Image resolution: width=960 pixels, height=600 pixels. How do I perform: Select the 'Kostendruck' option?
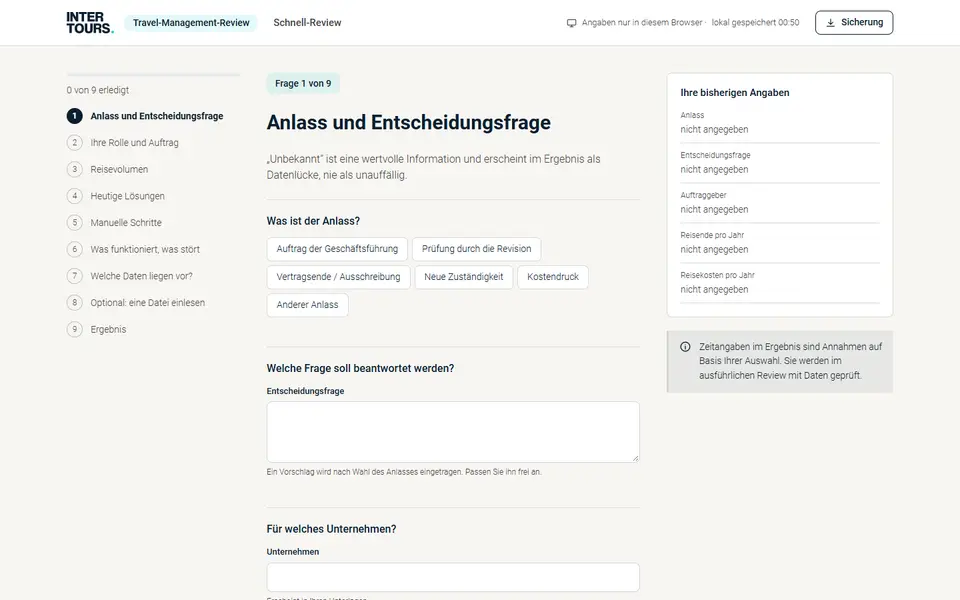coord(553,277)
